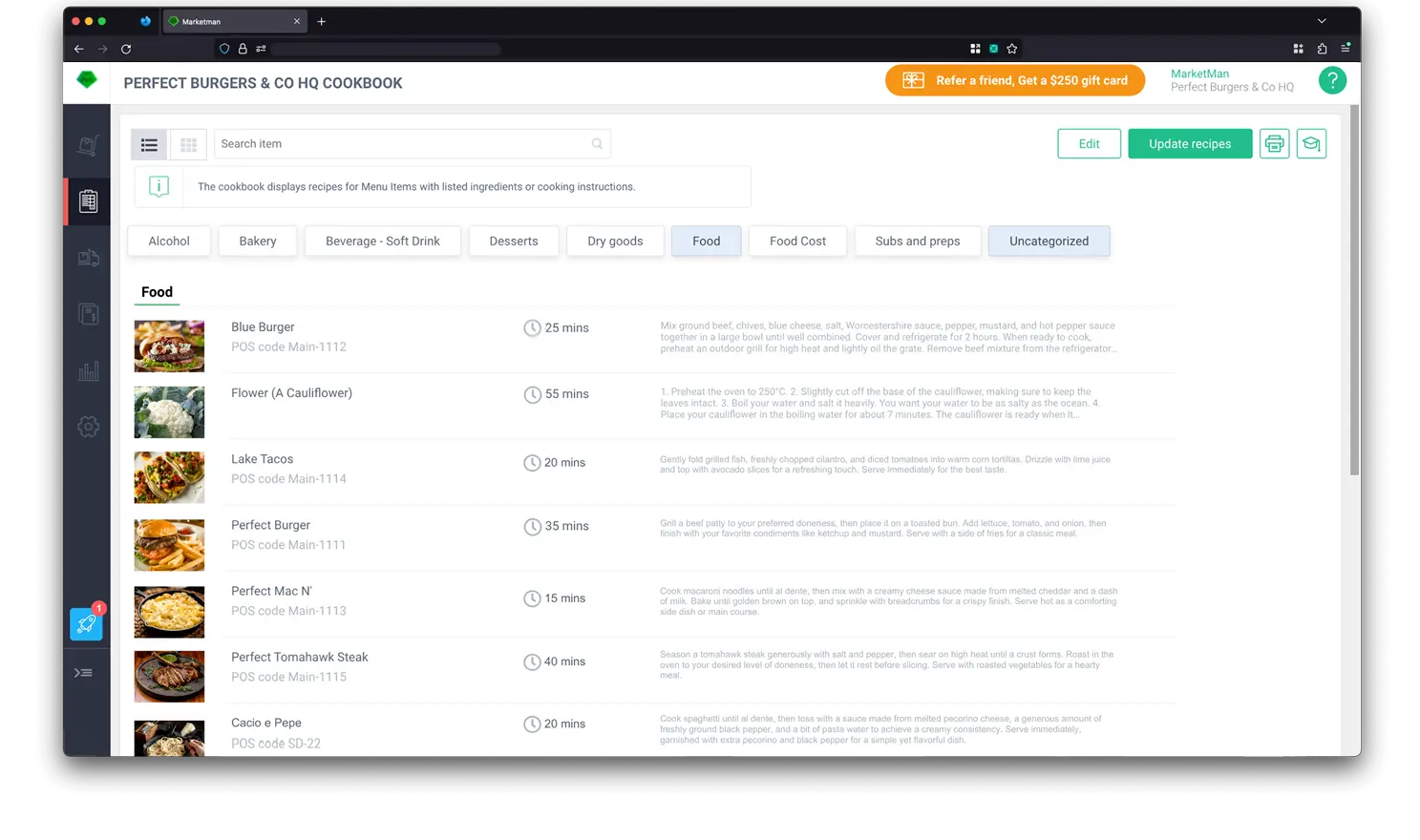Switch to list view layout
Viewport: 1420px width, 840px height.
149,144
